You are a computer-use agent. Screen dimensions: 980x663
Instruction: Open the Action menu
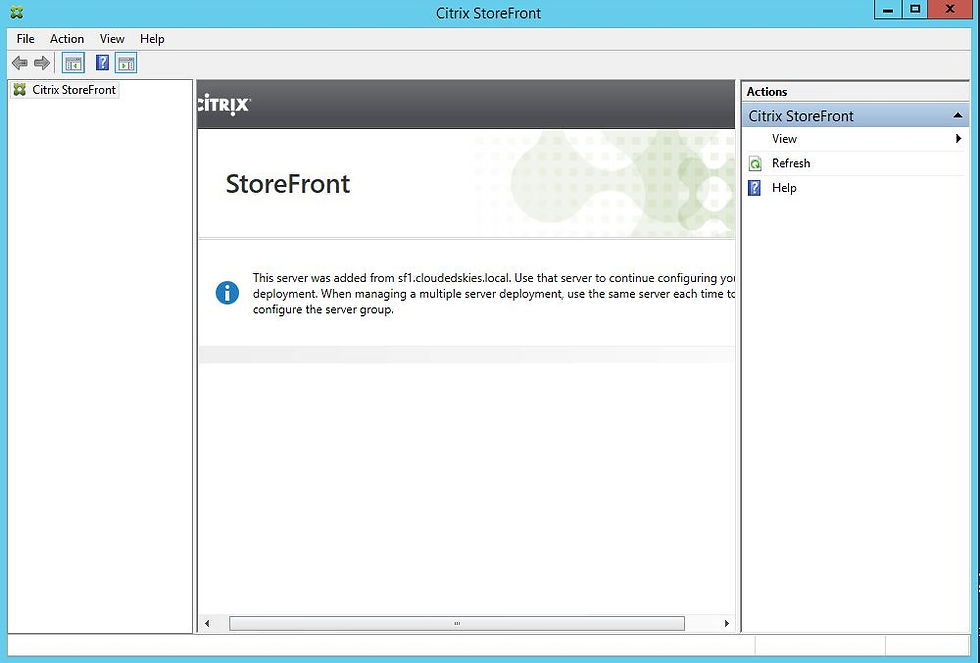67,39
